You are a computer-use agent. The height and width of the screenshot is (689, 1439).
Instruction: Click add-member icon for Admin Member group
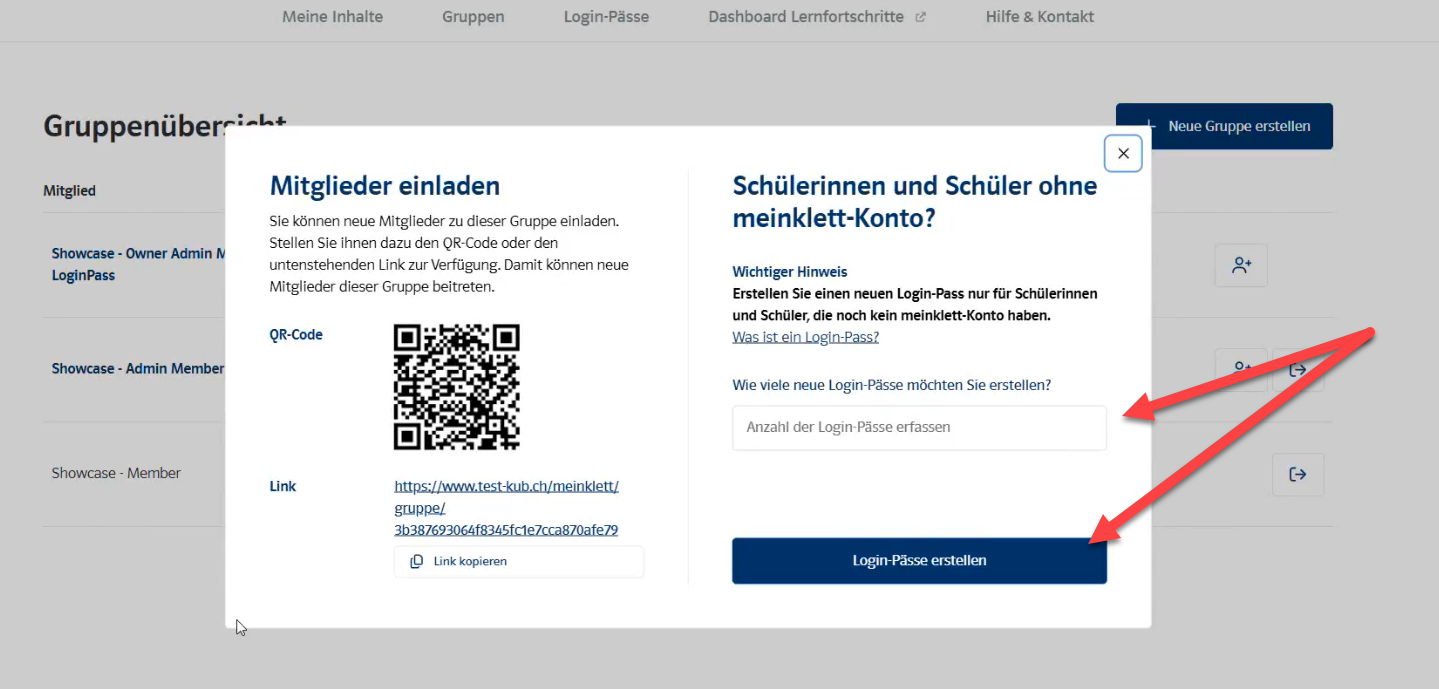pyautogui.click(x=1241, y=369)
